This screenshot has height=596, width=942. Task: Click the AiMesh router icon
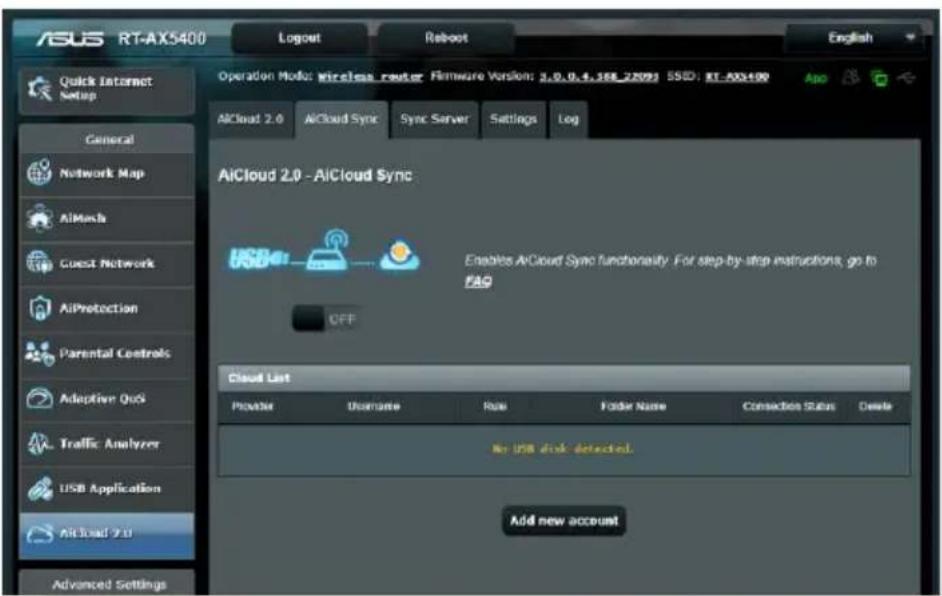coord(40,217)
